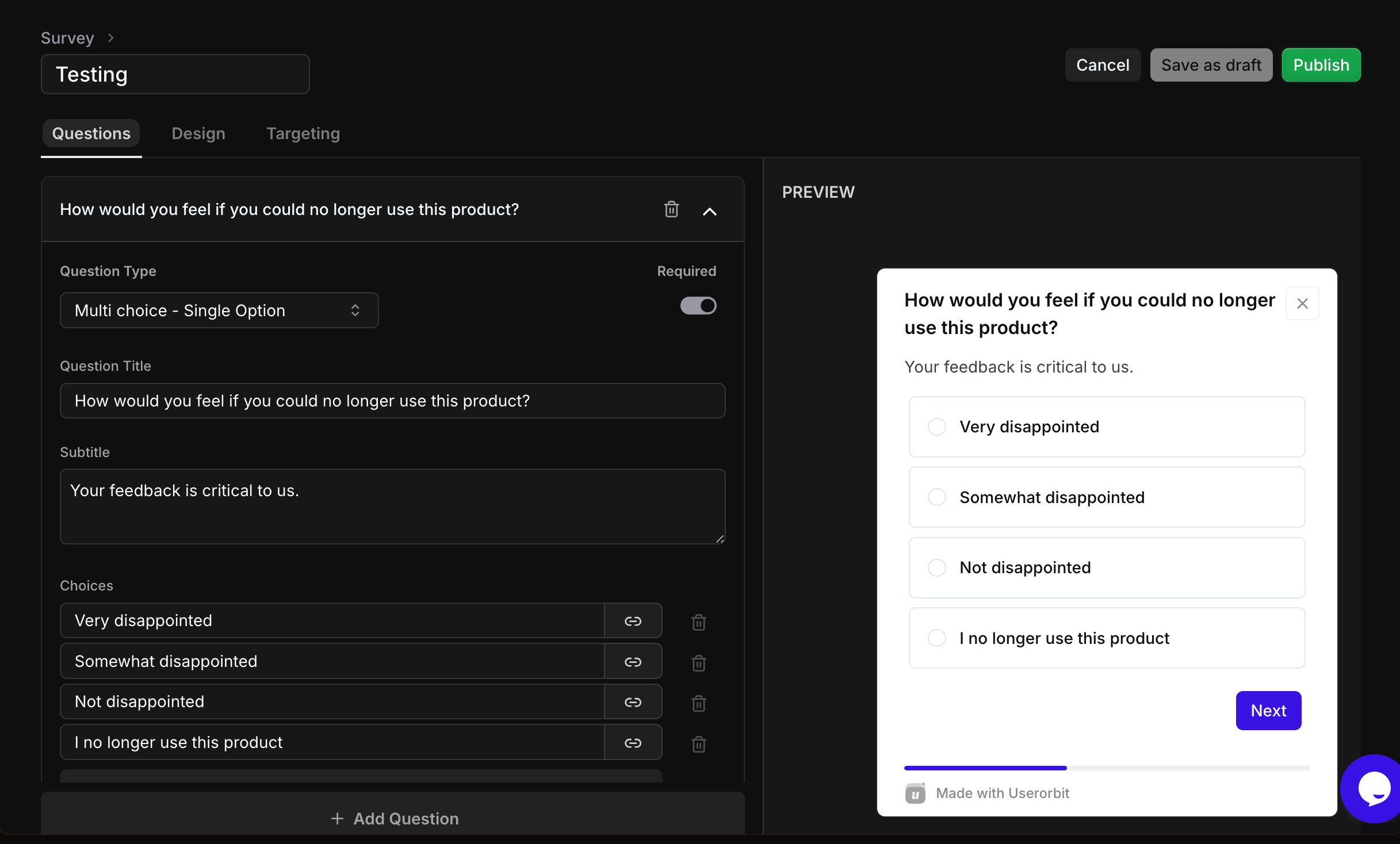Delete the survey question via trash icon
Image resolution: width=1400 pixels, height=844 pixels.
click(x=671, y=209)
